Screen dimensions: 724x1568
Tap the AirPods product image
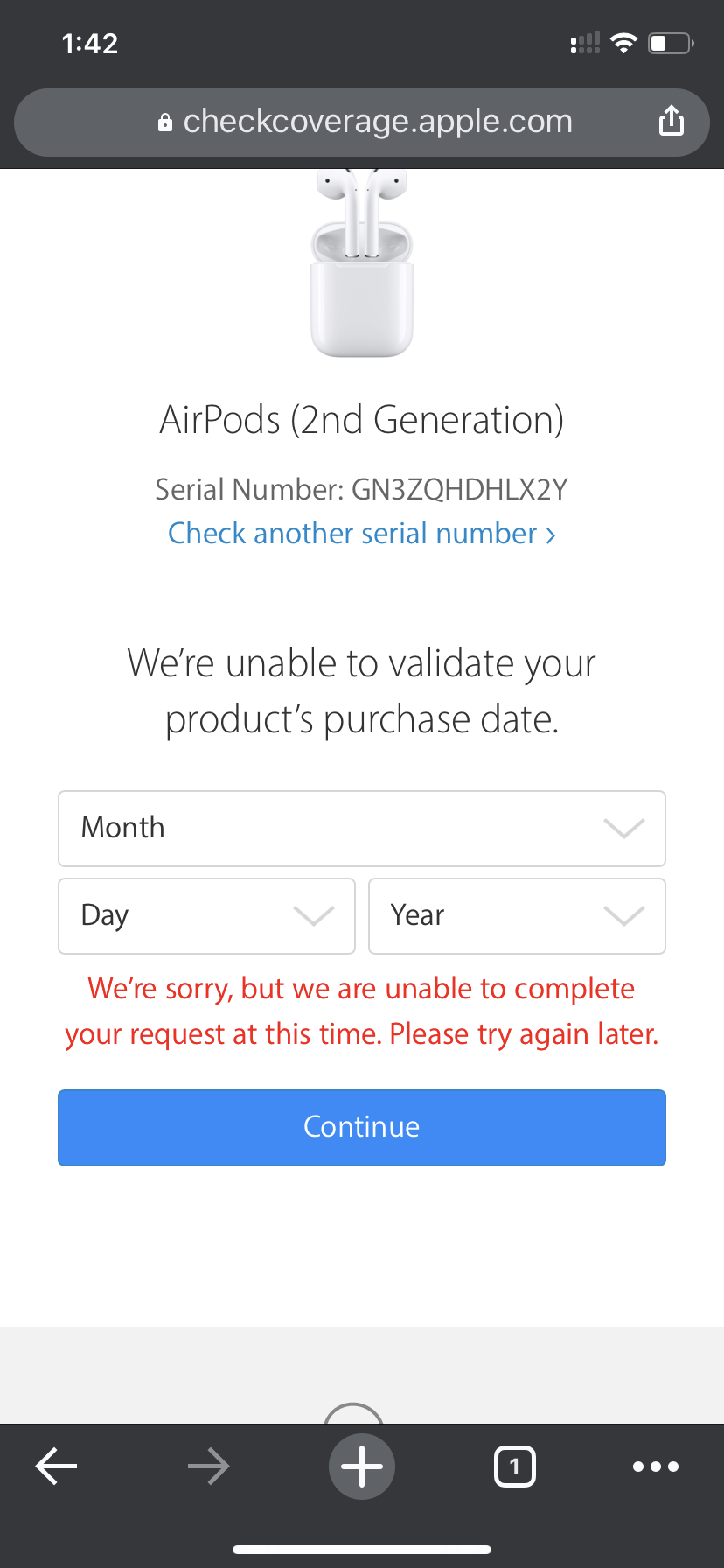pyautogui.click(x=361, y=262)
